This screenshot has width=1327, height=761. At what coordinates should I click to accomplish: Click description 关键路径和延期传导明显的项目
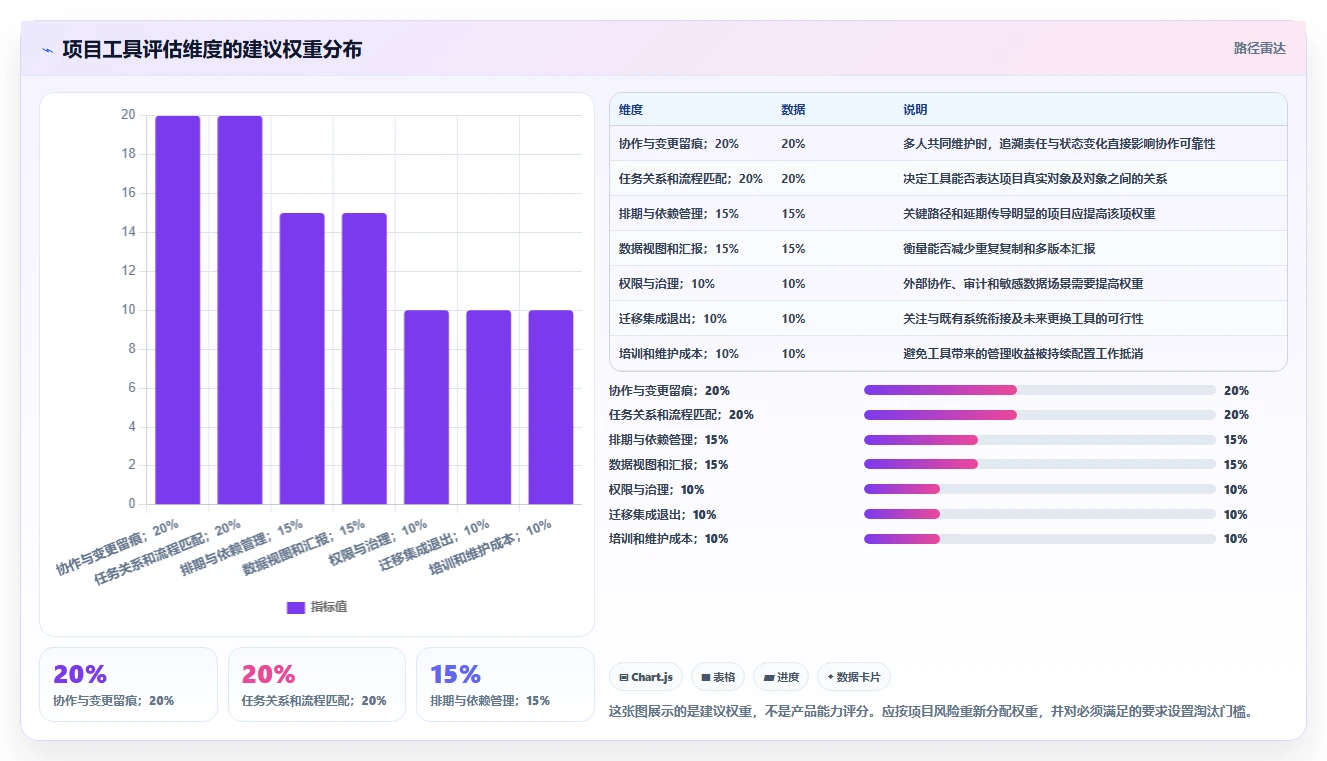pos(1029,213)
